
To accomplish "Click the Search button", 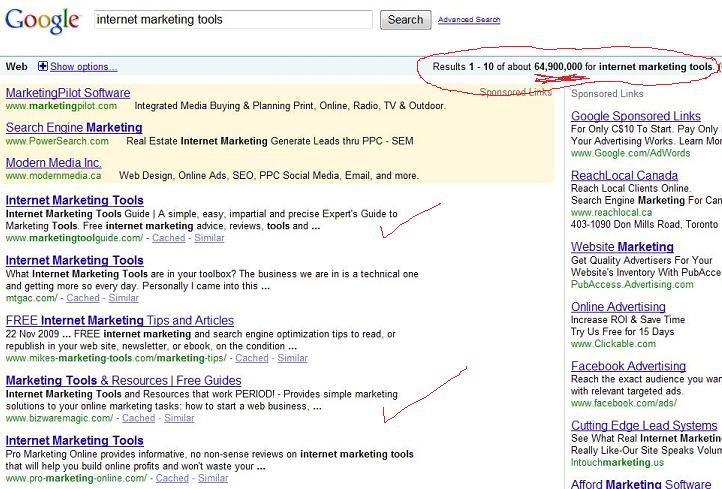I will pos(405,20).
